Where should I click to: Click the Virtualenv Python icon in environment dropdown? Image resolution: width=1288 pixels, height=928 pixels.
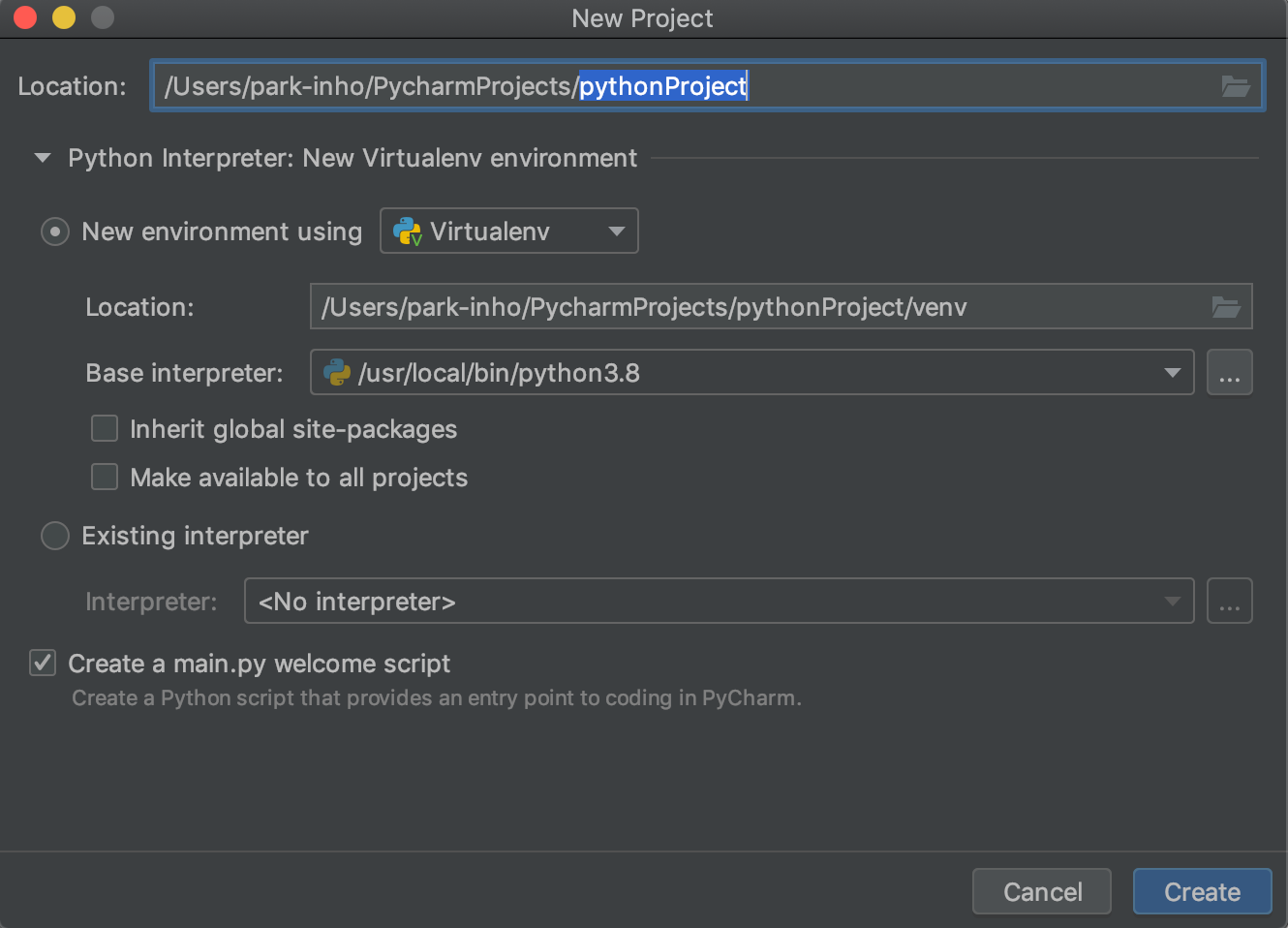407,232
